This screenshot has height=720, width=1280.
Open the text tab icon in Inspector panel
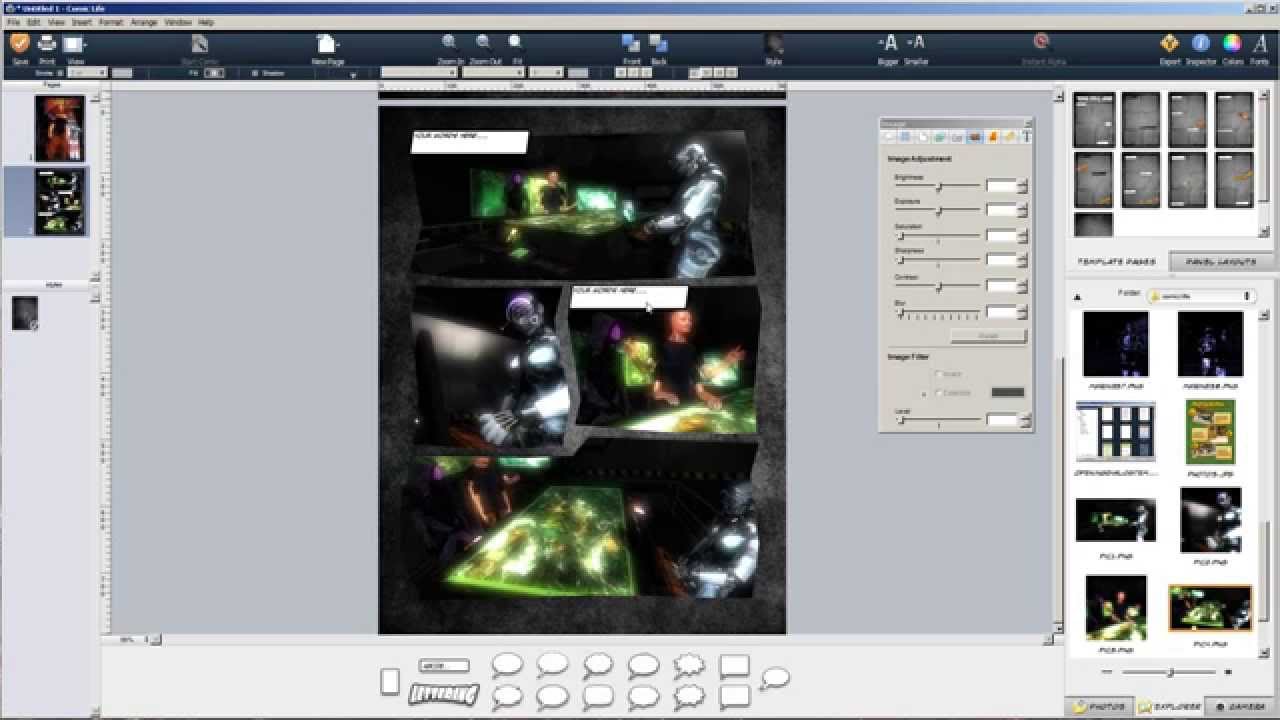1026,137
